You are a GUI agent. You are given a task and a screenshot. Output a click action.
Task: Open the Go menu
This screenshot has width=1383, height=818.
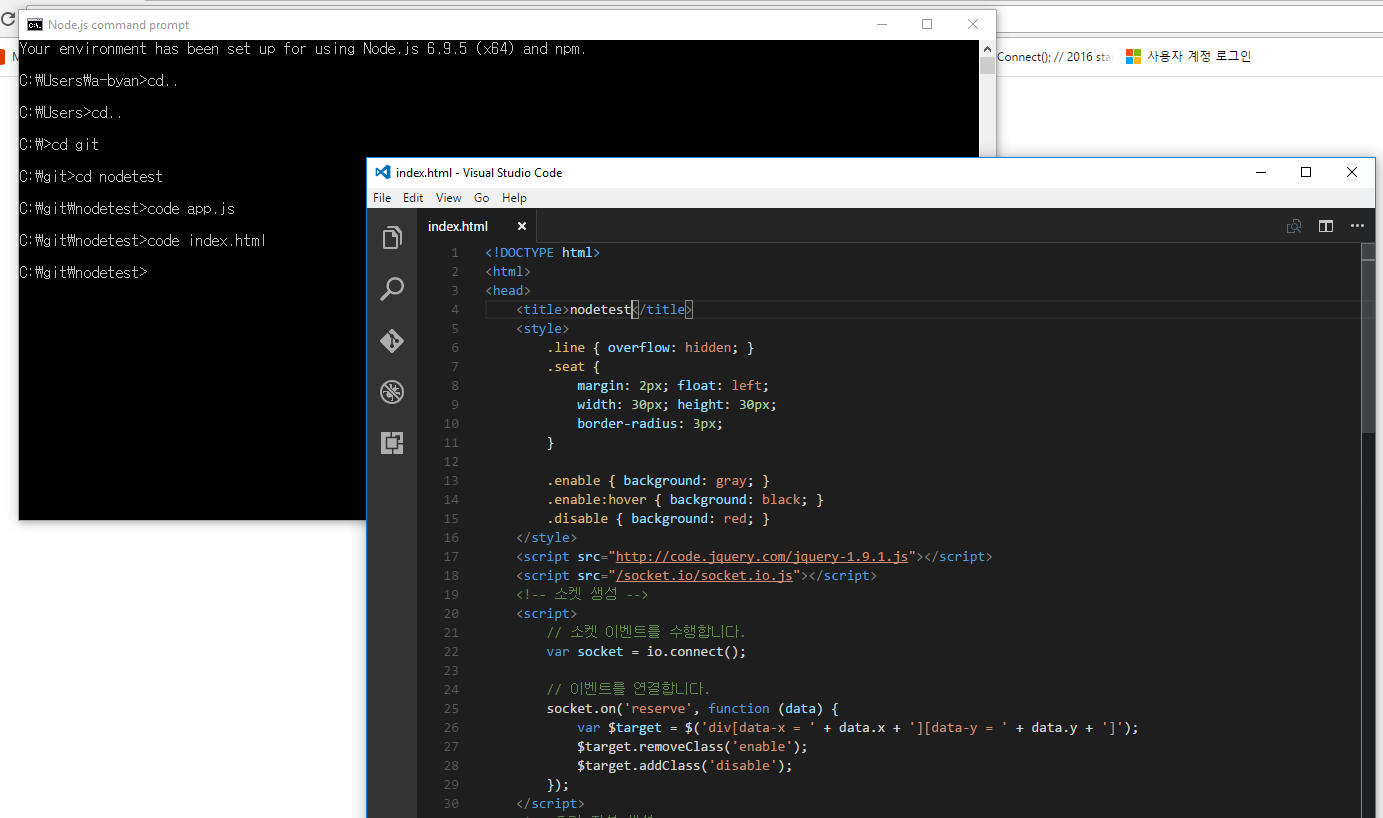[x=482, y=198]
